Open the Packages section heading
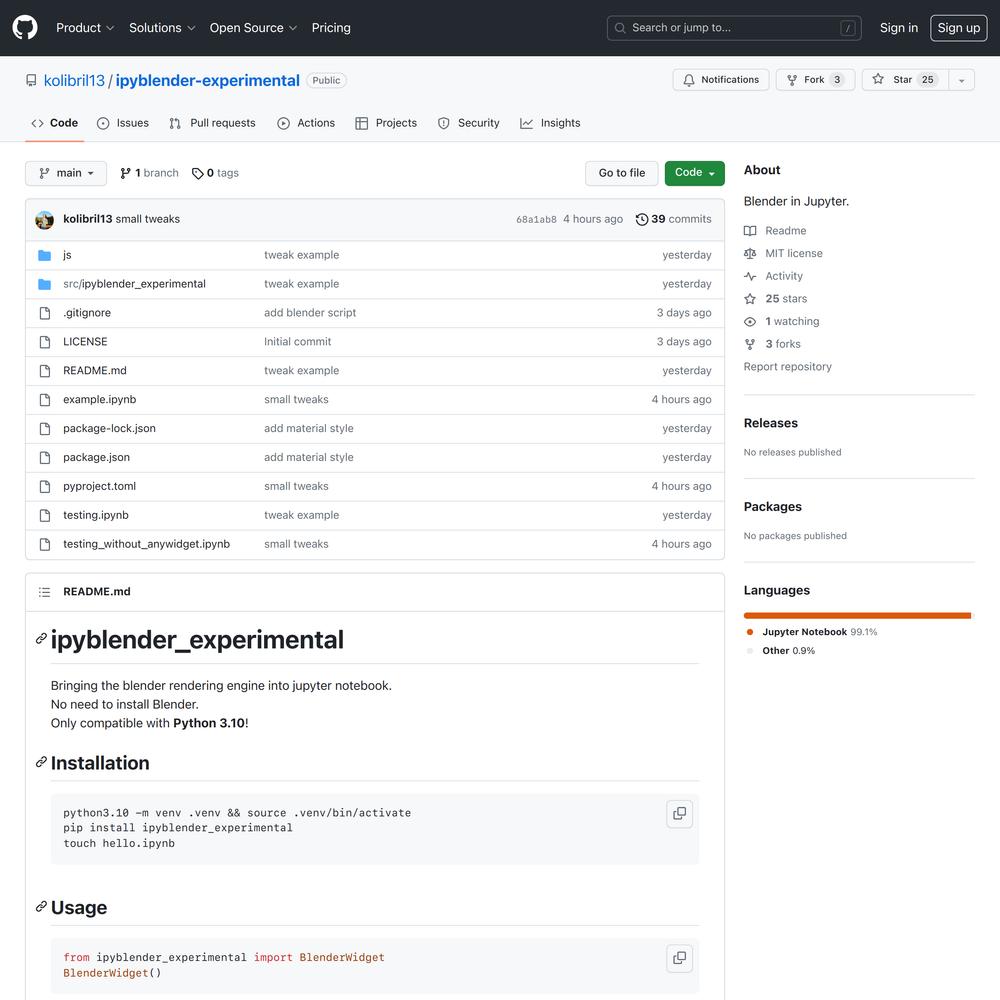This screenshot has width=1000, height=1000. tap(772, 507)
